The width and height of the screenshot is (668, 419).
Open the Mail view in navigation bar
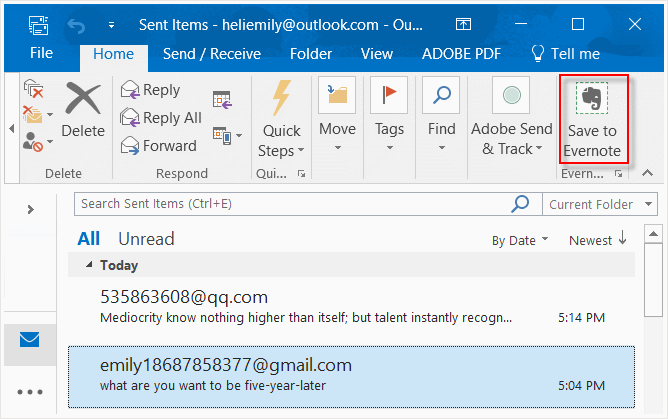30,341
